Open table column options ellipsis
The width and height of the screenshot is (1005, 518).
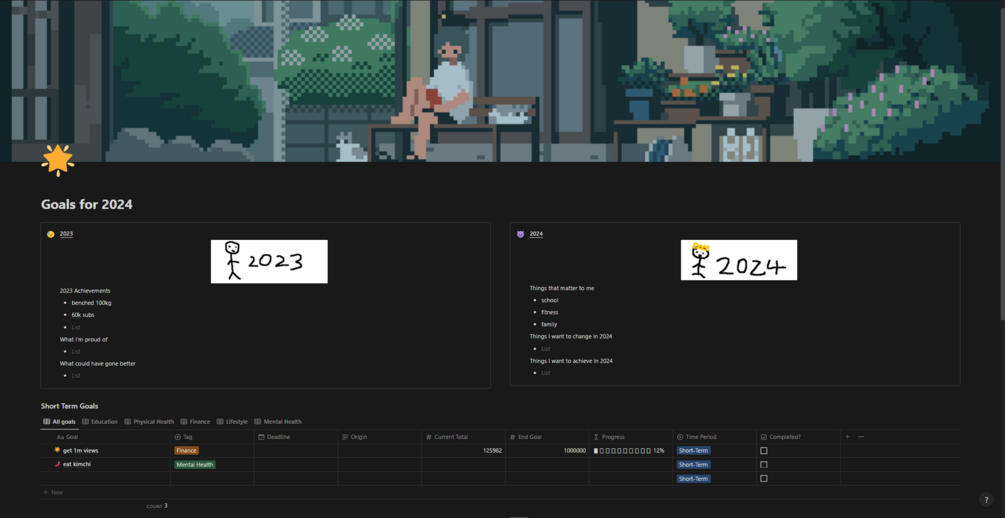[861, 437]
